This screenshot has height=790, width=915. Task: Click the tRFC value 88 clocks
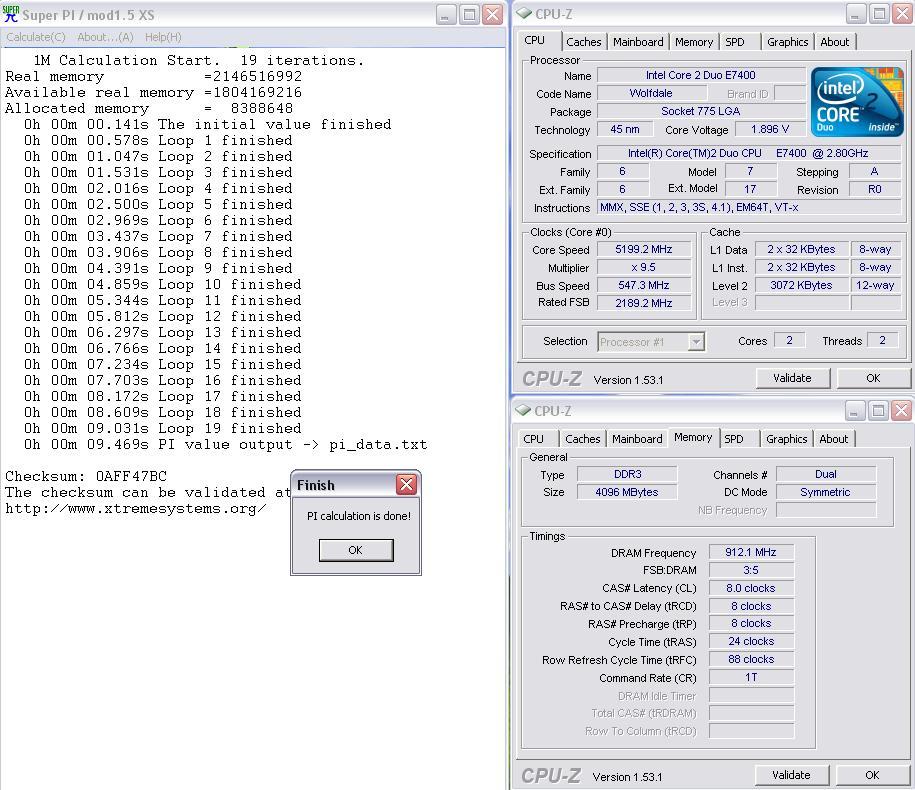point(751,659)
